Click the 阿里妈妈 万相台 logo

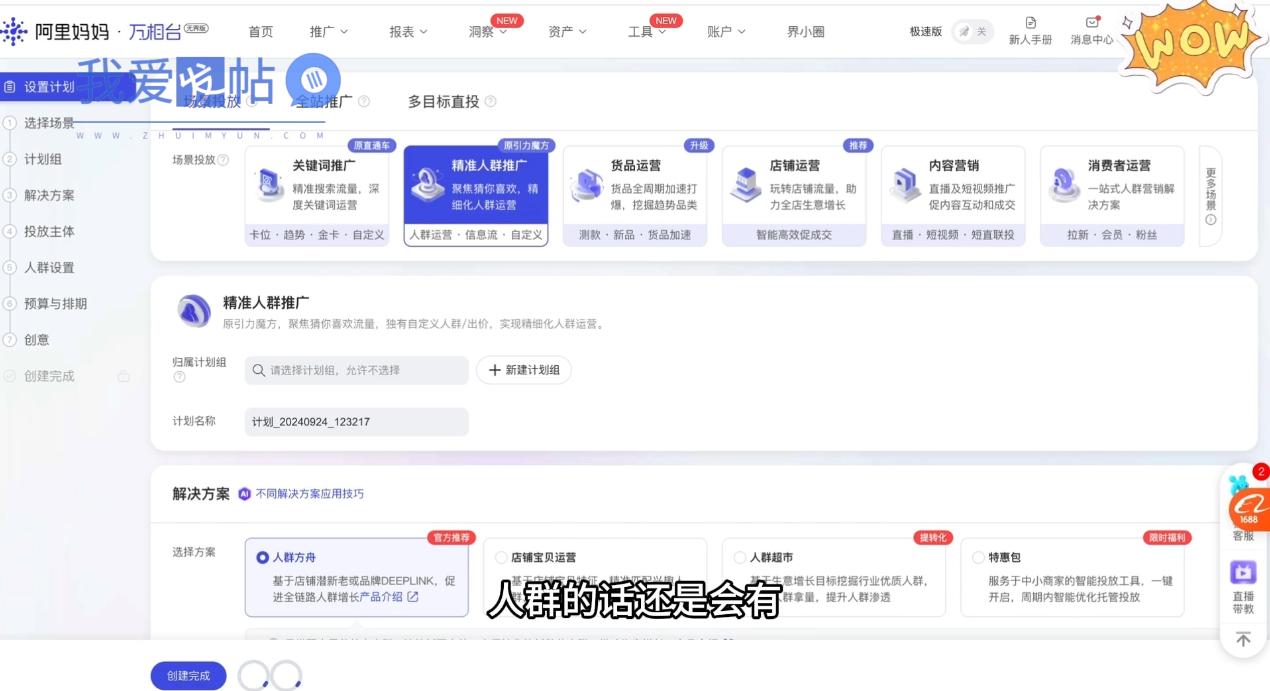click(105, 31)
